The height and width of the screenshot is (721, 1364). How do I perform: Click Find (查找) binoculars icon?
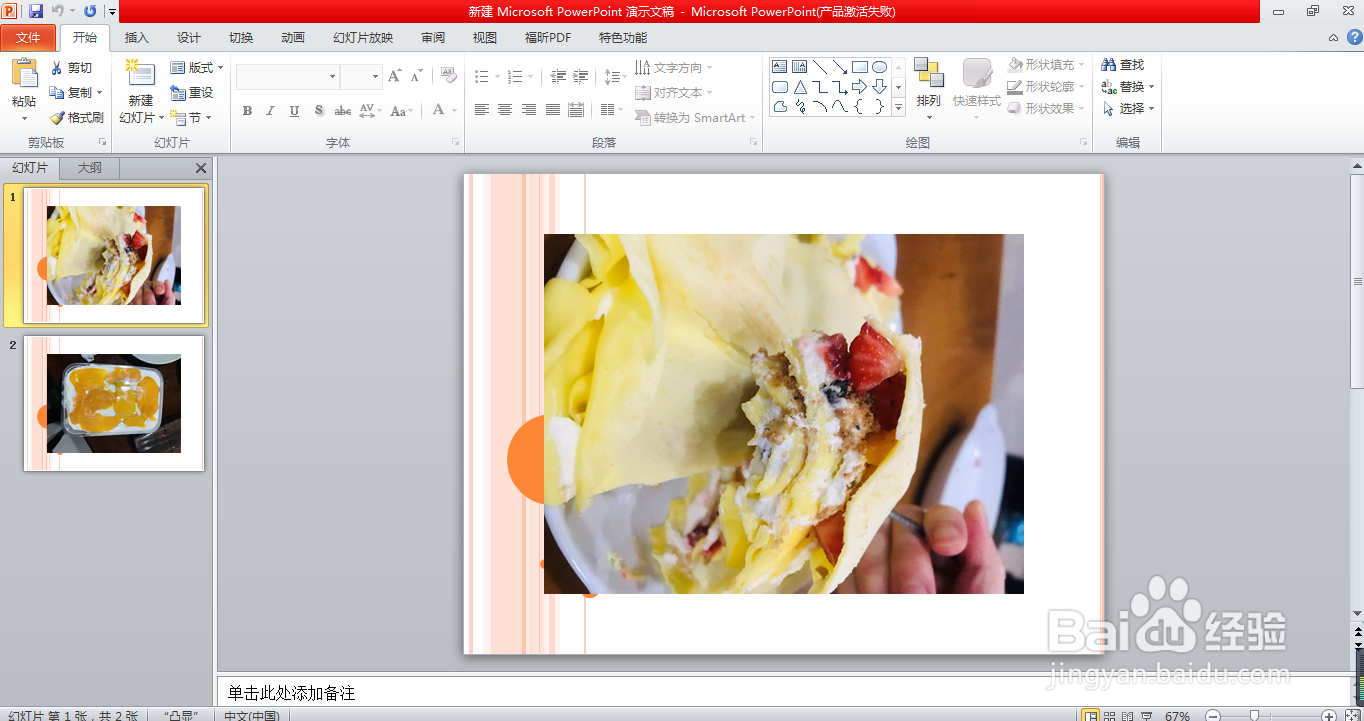coord(1108,65)
